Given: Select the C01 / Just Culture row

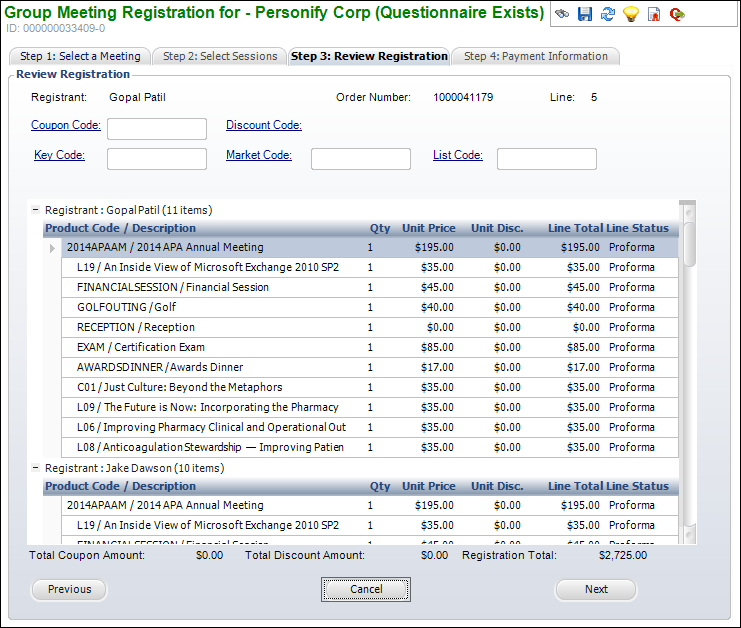Looking at the screenshot, I should click(x=370, y=387).
